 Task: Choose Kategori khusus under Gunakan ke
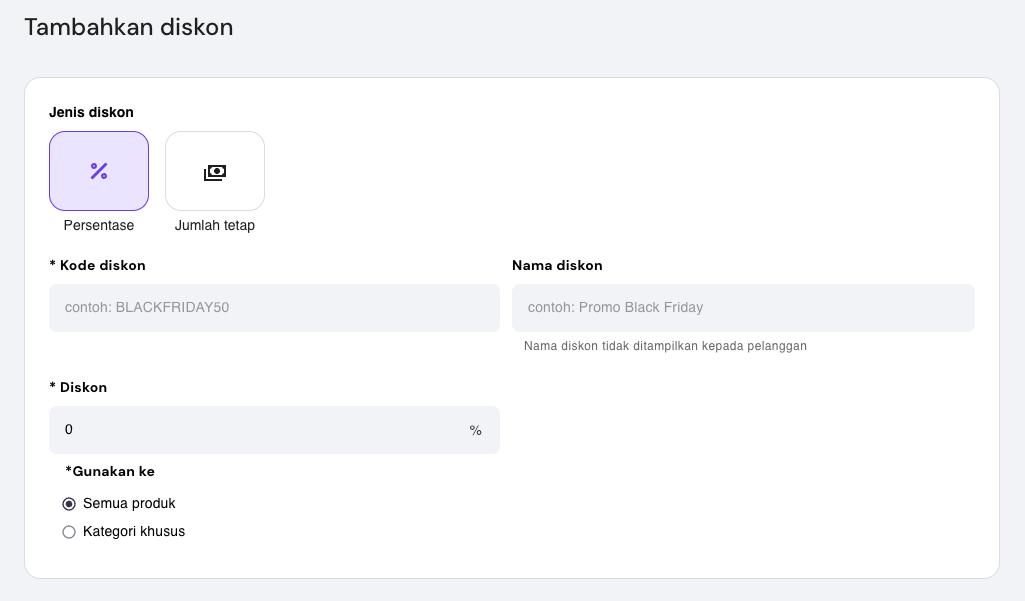click(x=68, y=531)
